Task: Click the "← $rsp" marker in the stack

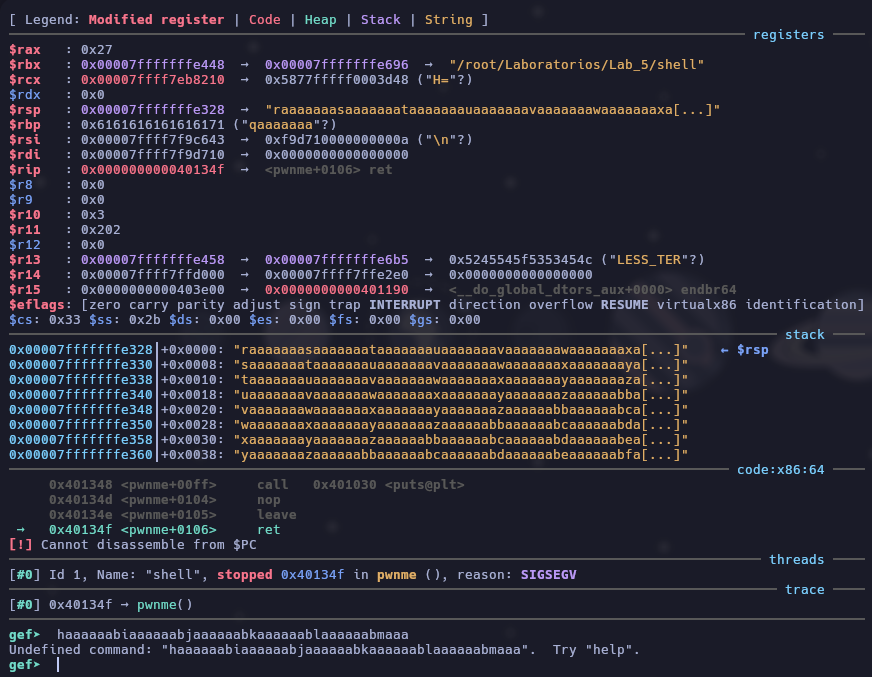Action: (x=744, y=350)
